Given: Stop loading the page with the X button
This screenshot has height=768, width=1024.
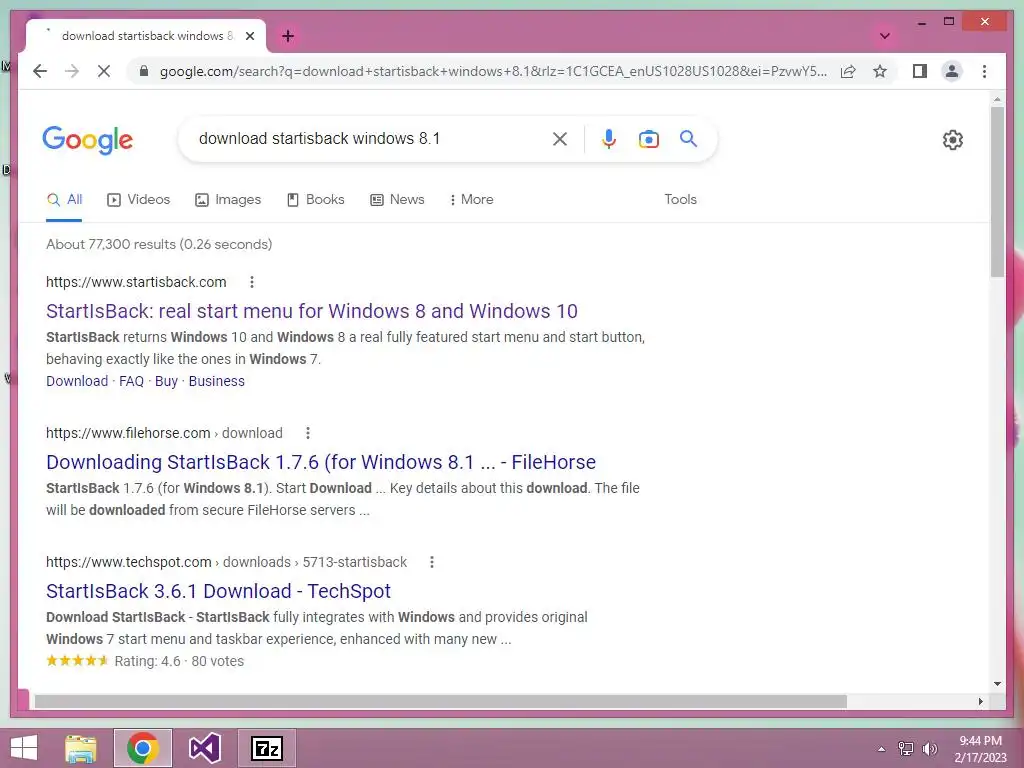Looking at the screenshot, I should click(104, 71).
